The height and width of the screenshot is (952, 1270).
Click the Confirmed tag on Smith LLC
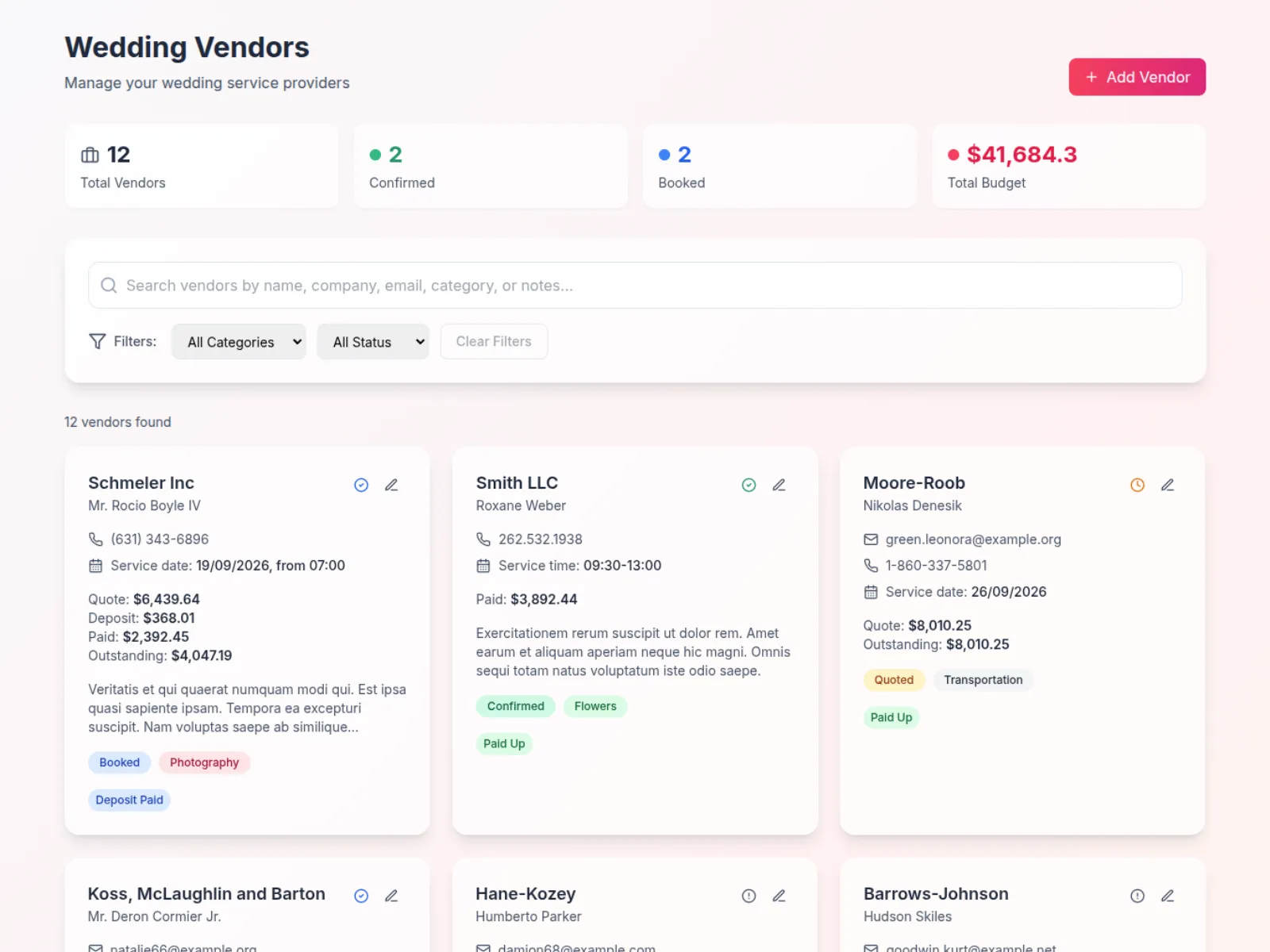(516, 706)
